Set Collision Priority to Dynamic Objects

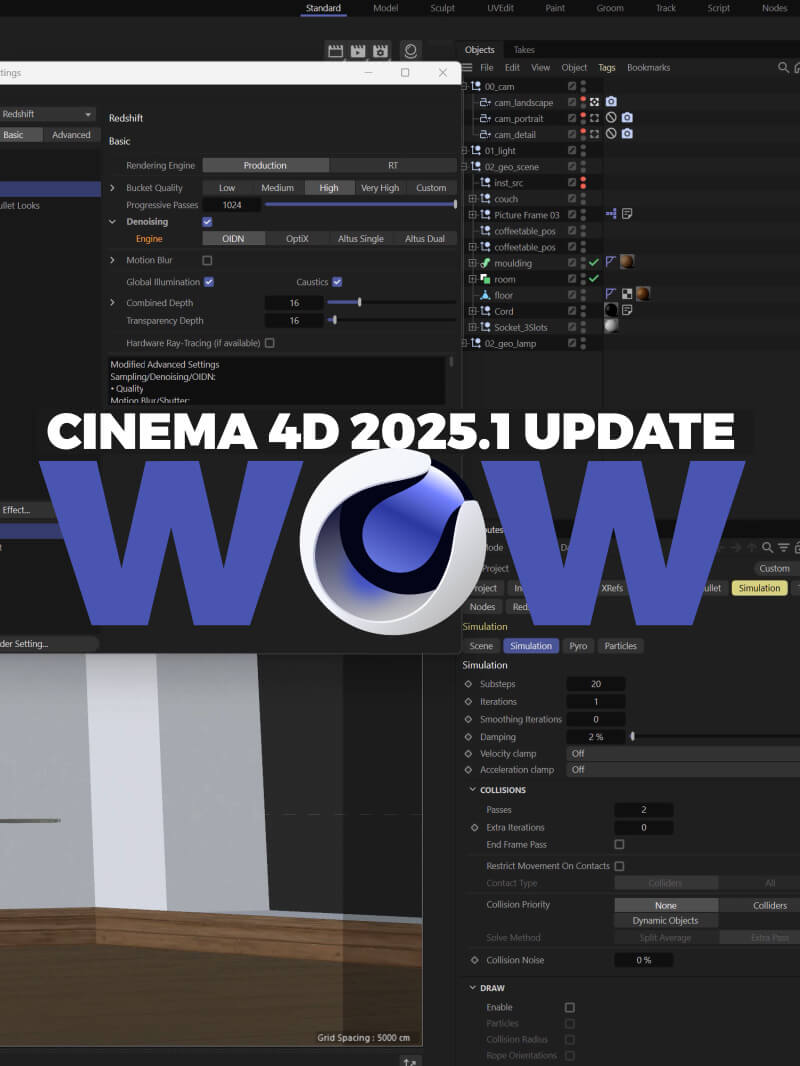[665, 921]
